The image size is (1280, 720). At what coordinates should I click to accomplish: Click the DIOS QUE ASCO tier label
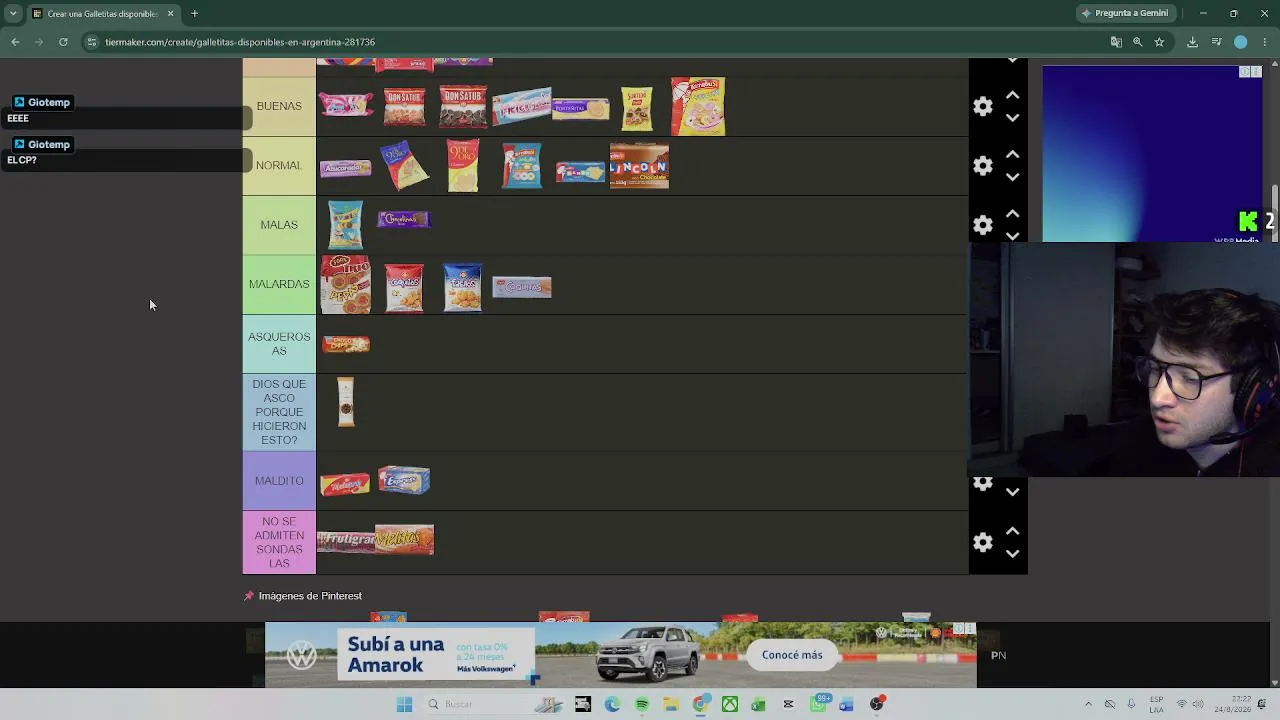(x=279, y=412)
